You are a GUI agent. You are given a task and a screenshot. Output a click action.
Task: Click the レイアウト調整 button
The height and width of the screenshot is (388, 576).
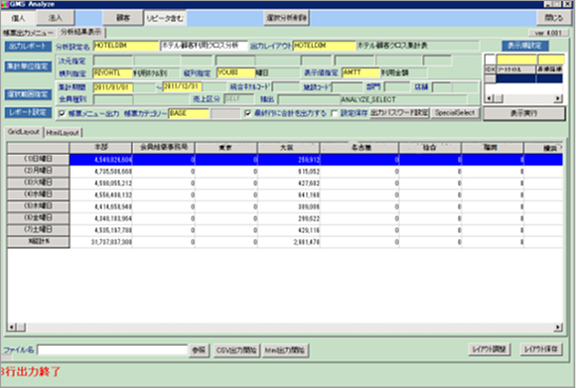pyautogui.click(x=489, y=349)
